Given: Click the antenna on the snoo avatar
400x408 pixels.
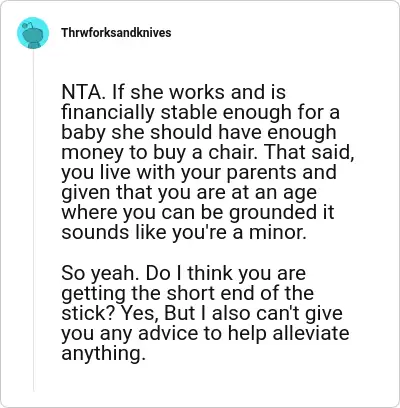Looking at the screenshot, I should tap(28, 24).
